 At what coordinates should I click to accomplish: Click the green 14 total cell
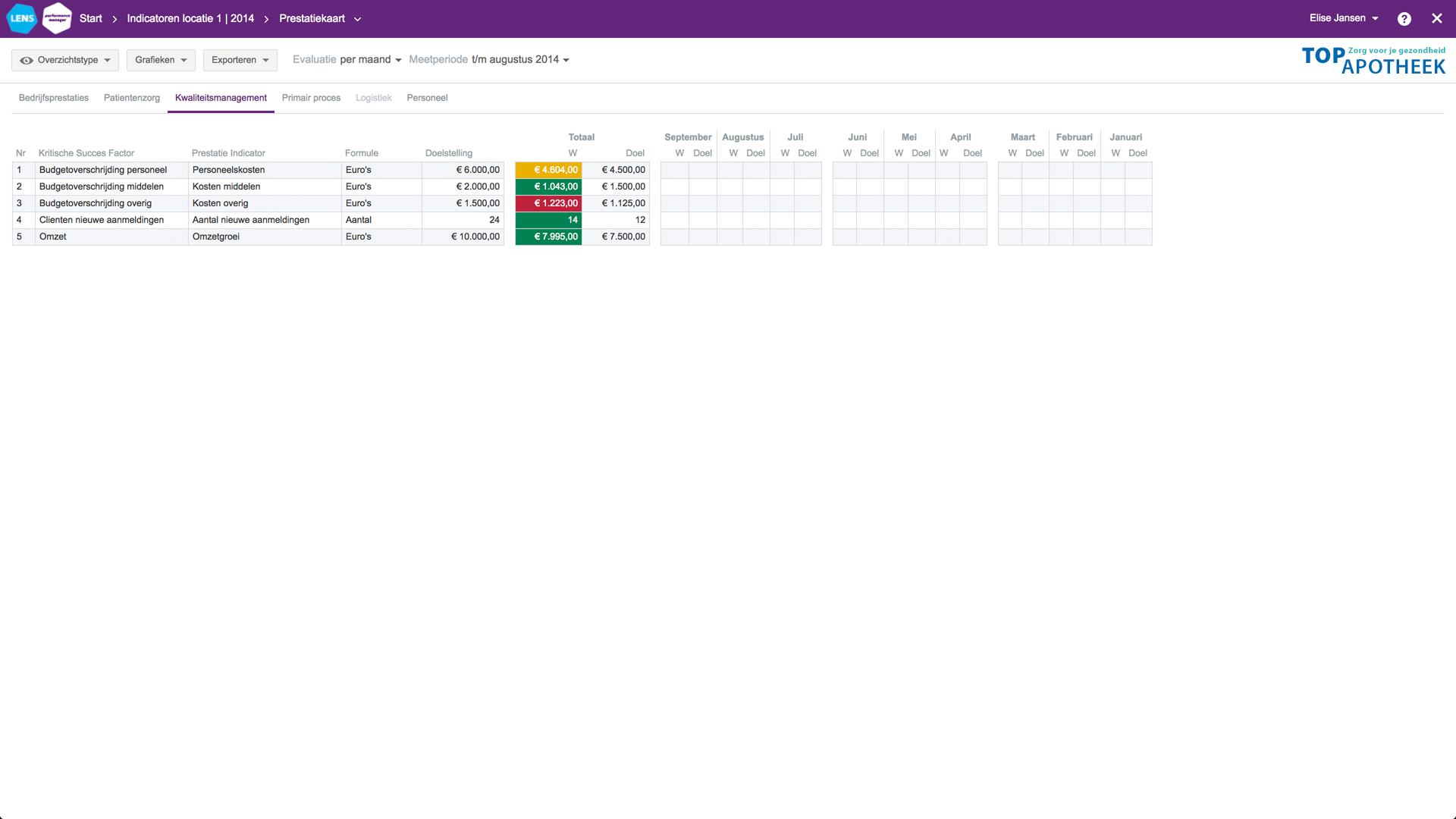click(x=548, y=220)
